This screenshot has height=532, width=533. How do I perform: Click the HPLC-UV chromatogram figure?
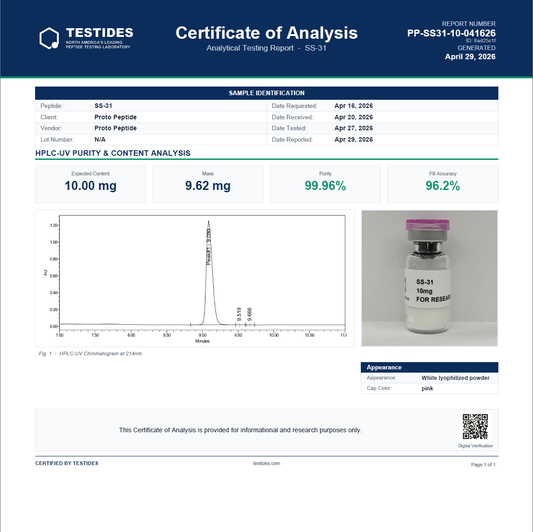tap(195, 278)
